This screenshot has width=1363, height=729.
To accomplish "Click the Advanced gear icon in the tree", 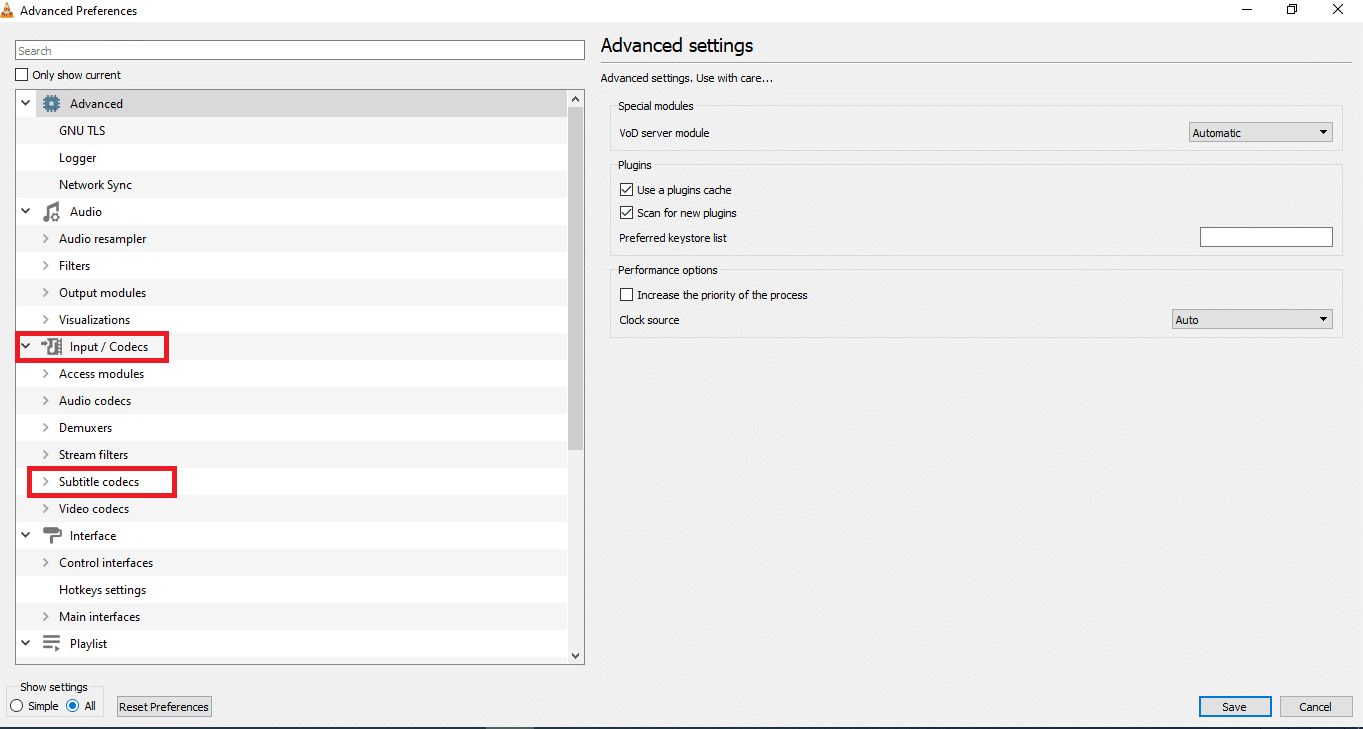I will click(51, 103).
